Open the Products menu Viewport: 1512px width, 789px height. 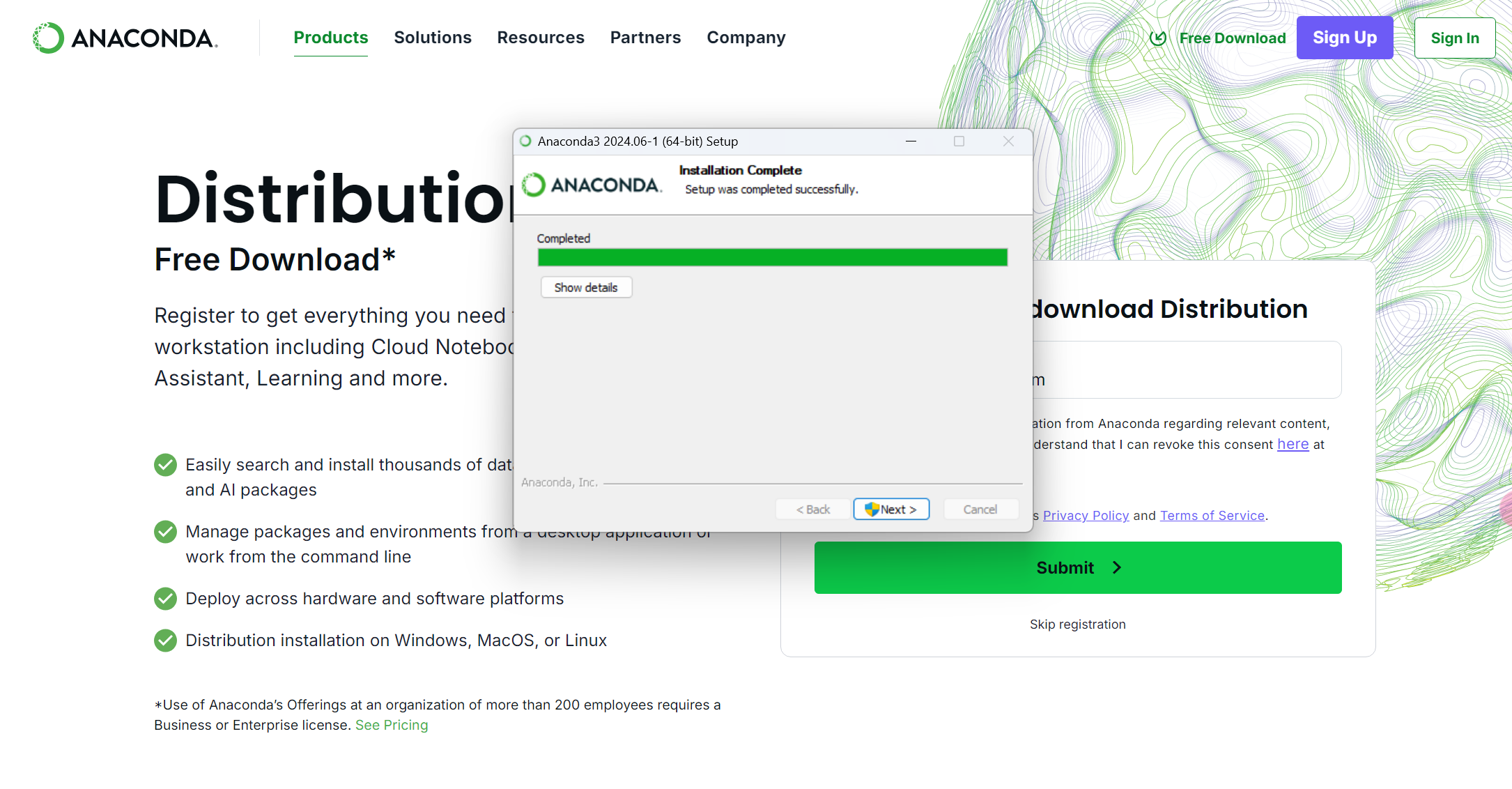[x=330, y=38]
